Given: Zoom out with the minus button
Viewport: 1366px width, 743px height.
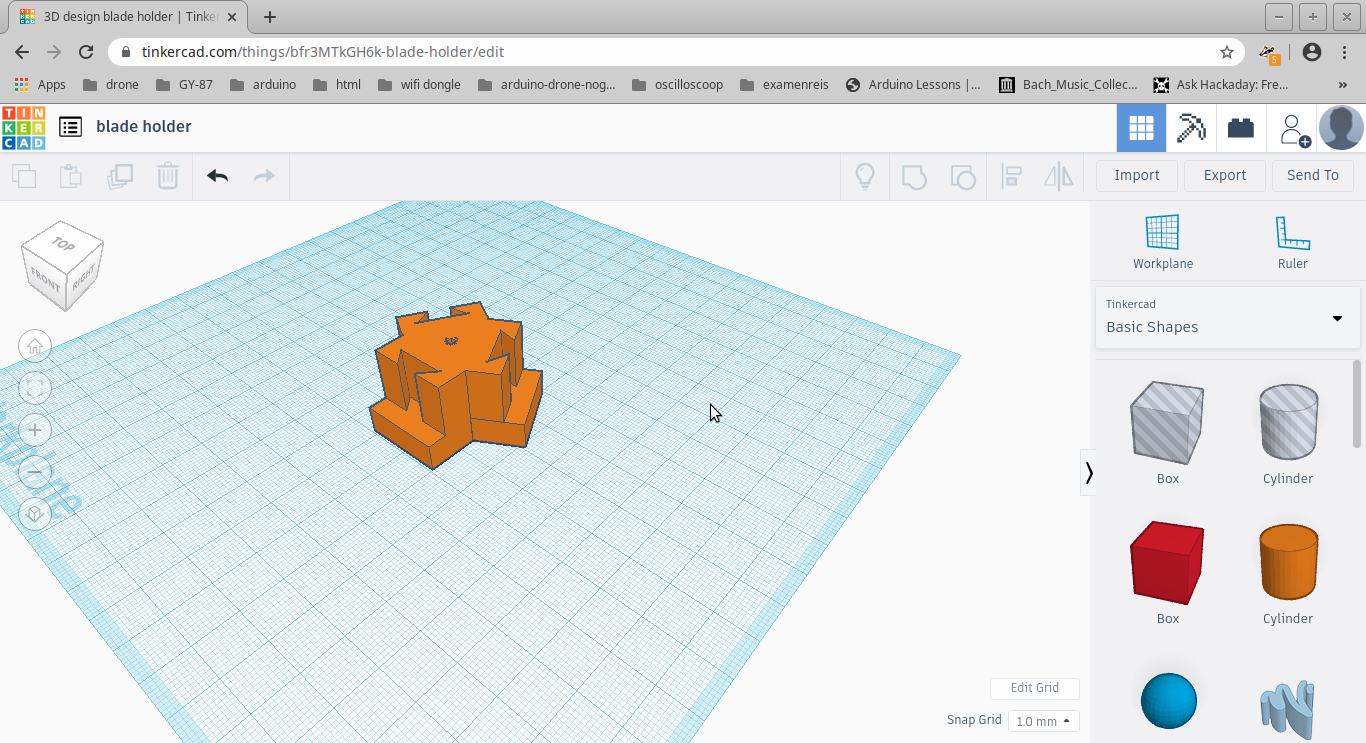Looking at the screenshot, I should coord(35,472).
